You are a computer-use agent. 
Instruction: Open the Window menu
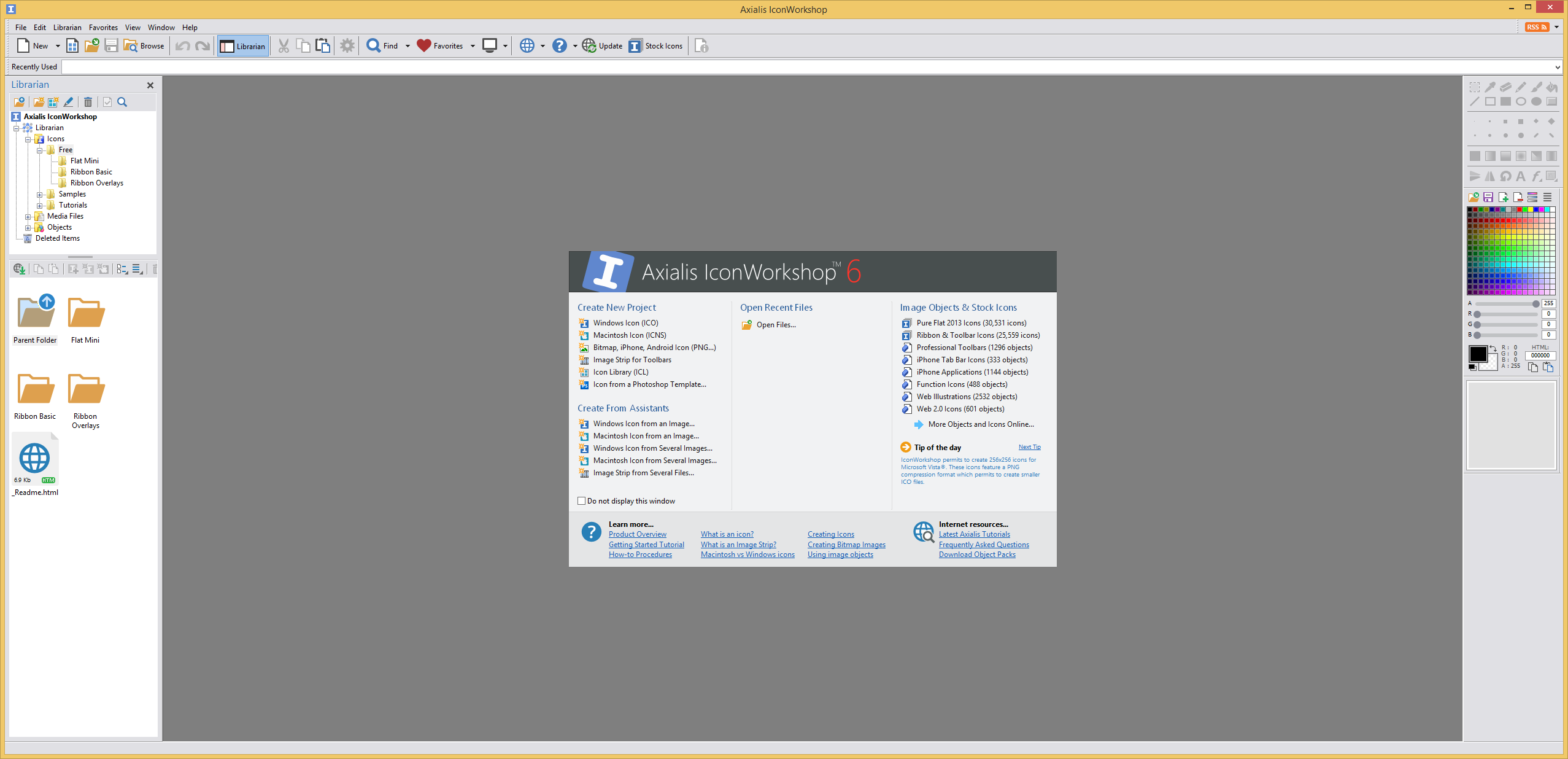[x=161, y=27]
